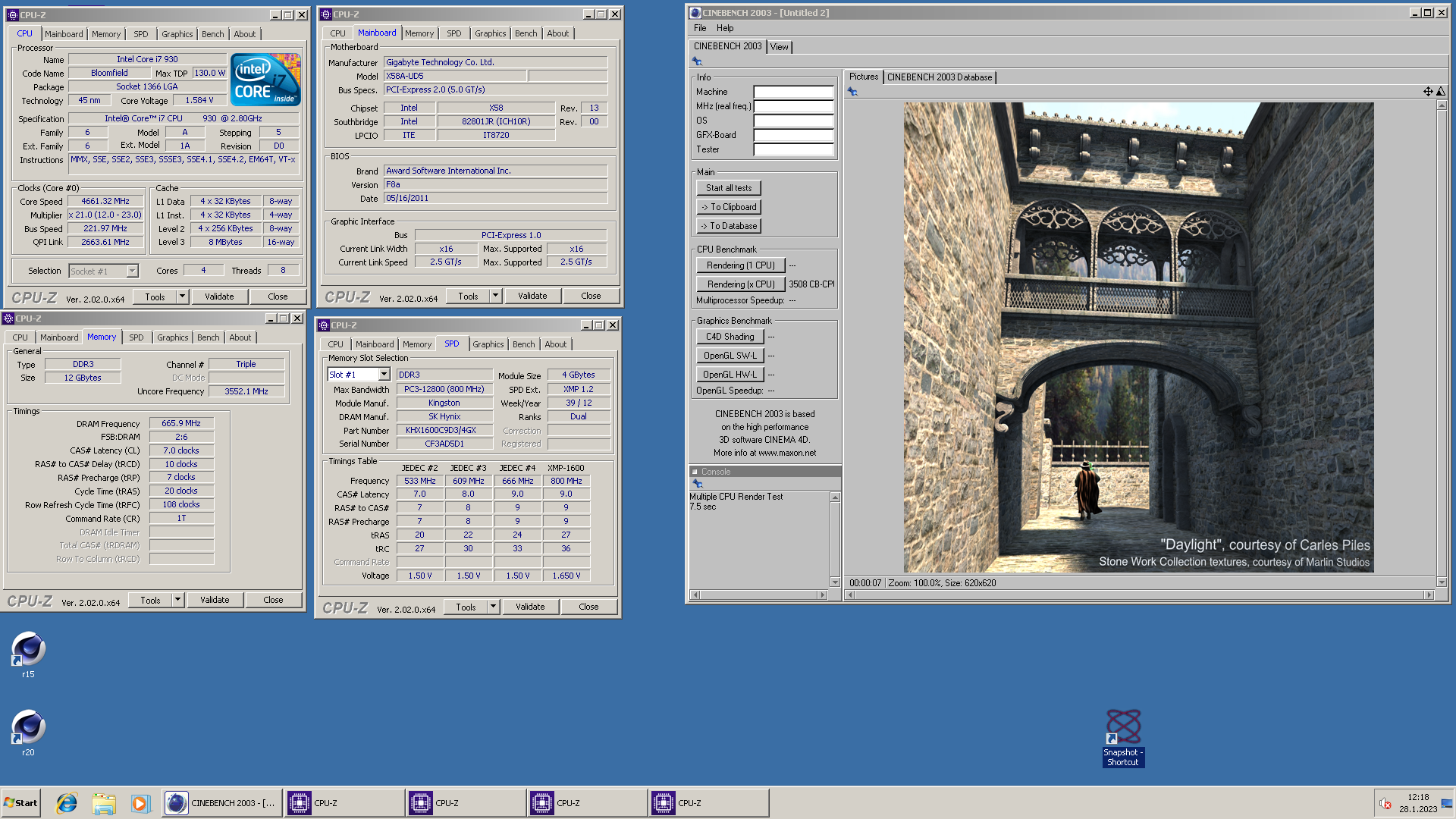Click the CINEBENCH 2003 taskbar button
Image resolution: width=1456 pixels, height=819 pixels.
(x=222, y=803)
